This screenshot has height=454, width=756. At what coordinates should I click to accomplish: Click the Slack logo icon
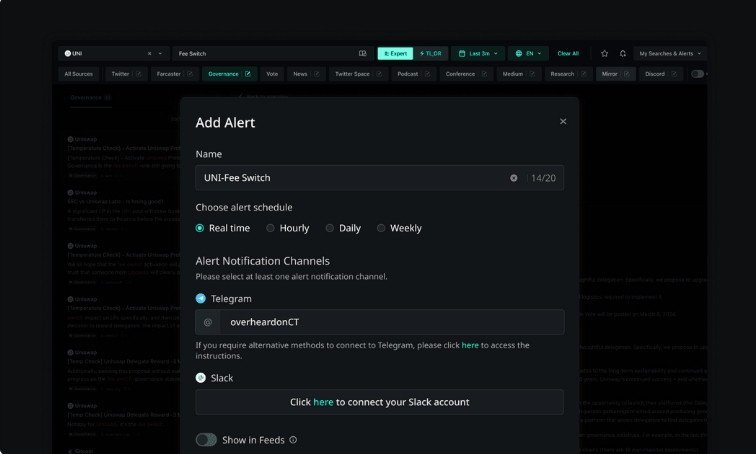pyautogui.click(x=201, y=378)
